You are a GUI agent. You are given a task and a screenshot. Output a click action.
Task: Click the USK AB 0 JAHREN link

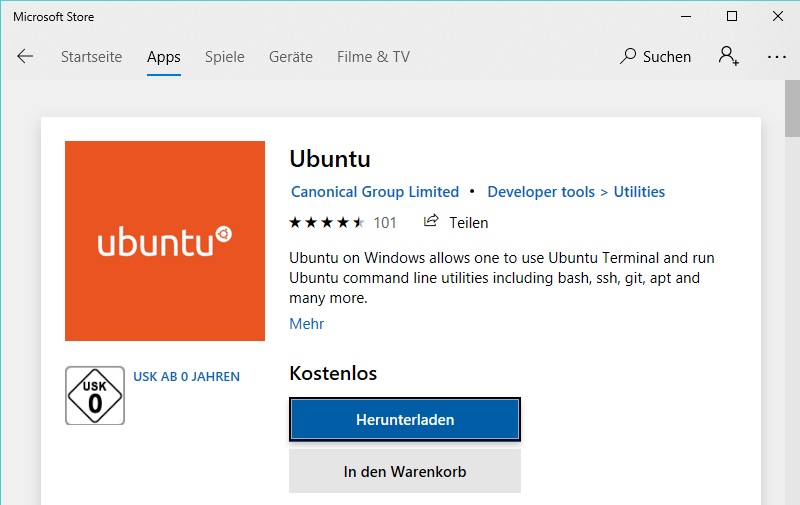[186, 376]
